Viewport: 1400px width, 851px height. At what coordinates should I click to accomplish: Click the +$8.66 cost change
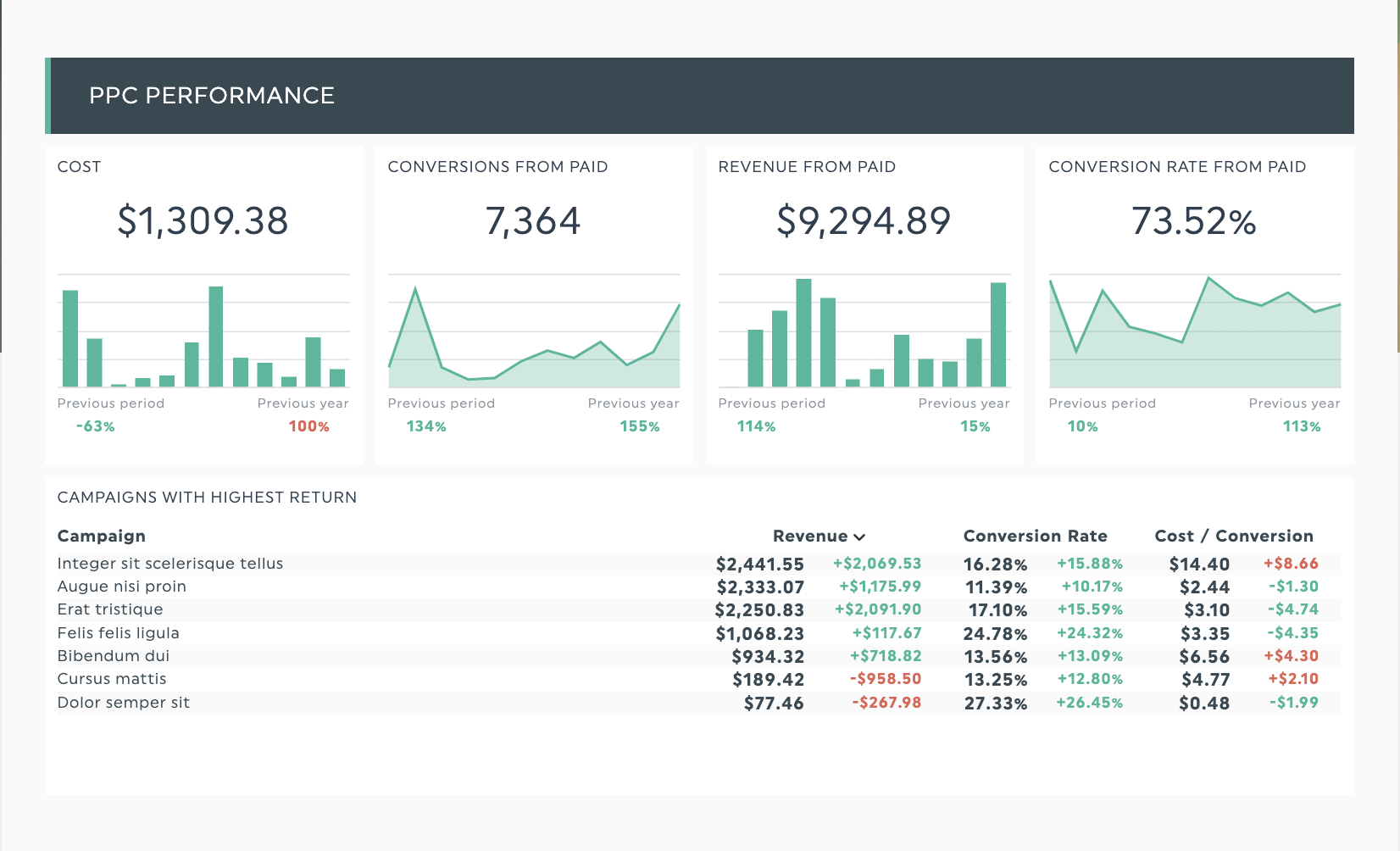pyautogui.click(x=1292, y=564)
